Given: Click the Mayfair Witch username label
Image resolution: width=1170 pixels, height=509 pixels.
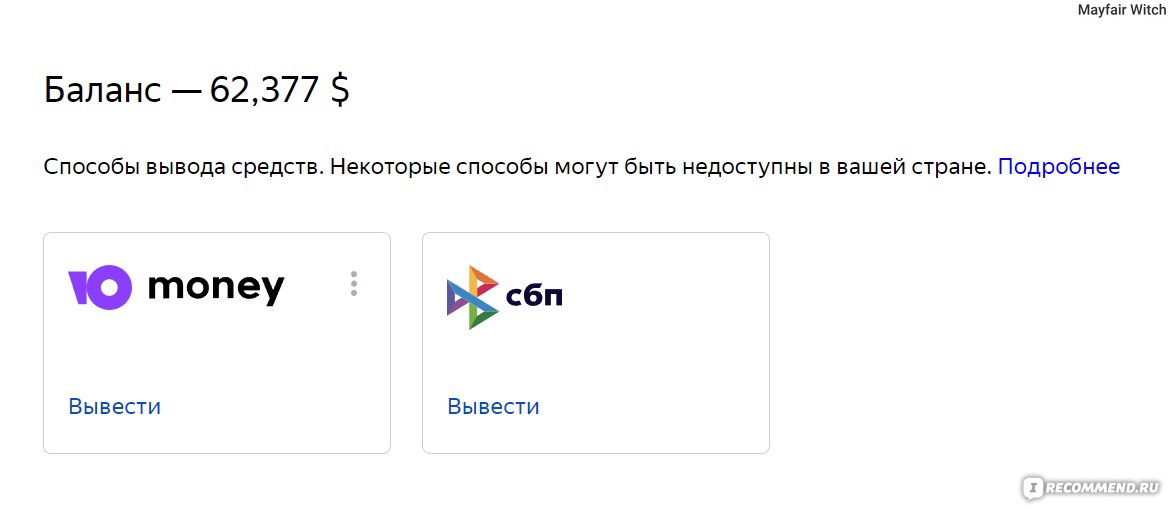Looking at the screenshot, I should [x=1121, y=10].
